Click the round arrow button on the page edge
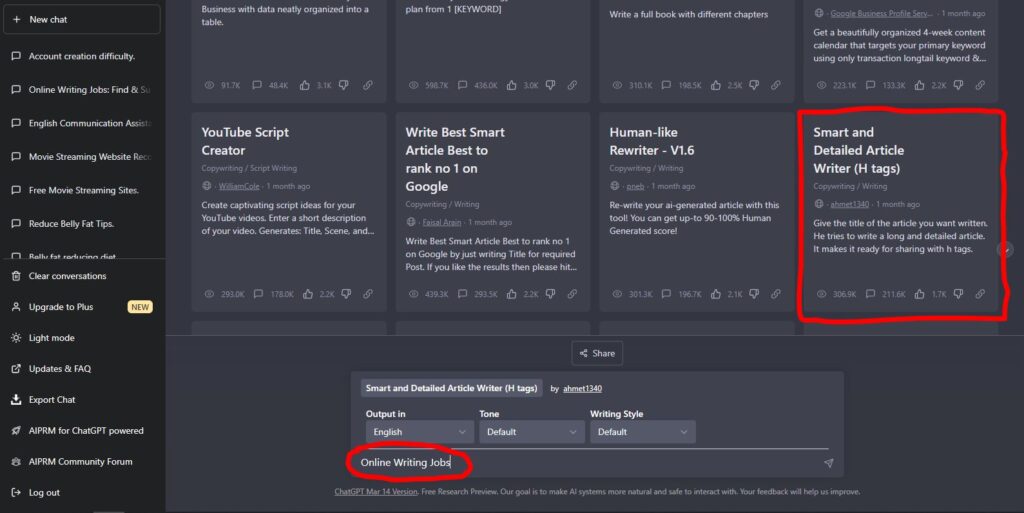The image size is (1024, 513). pos(1006,249)
